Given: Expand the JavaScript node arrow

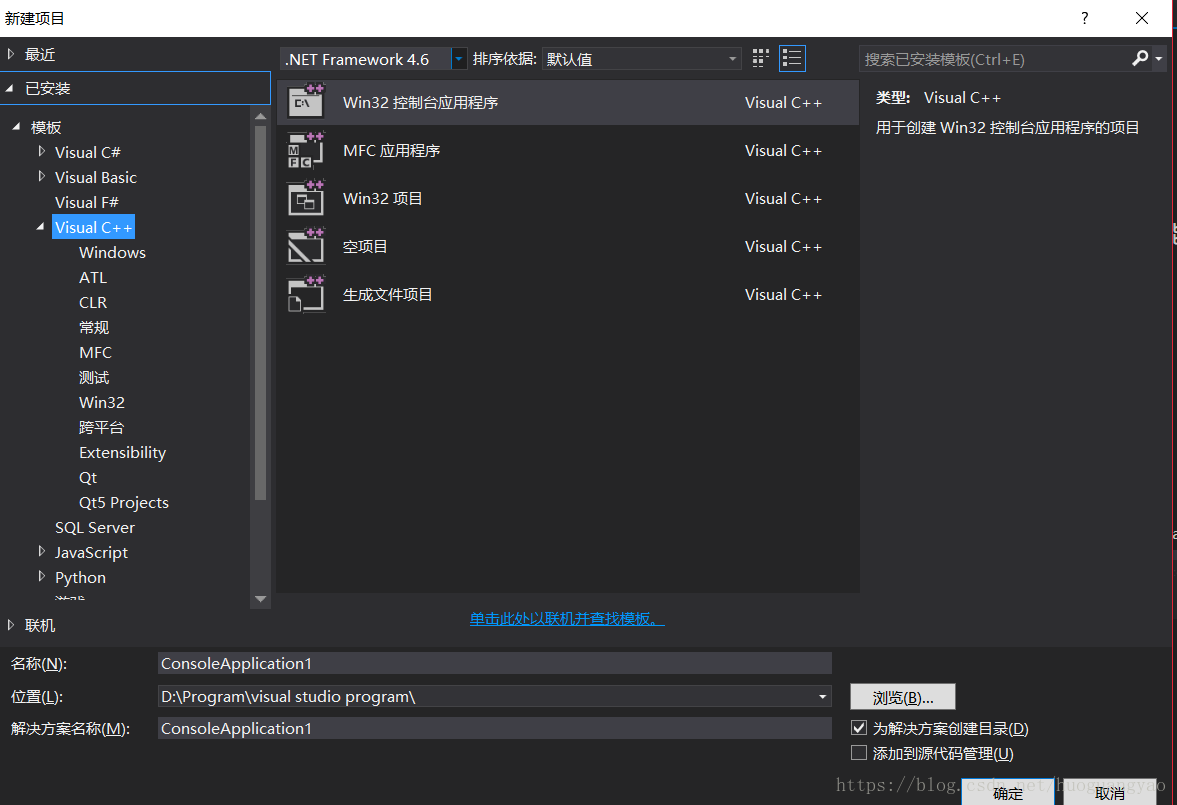Looking at the screenshot, I should click(41, 552).
